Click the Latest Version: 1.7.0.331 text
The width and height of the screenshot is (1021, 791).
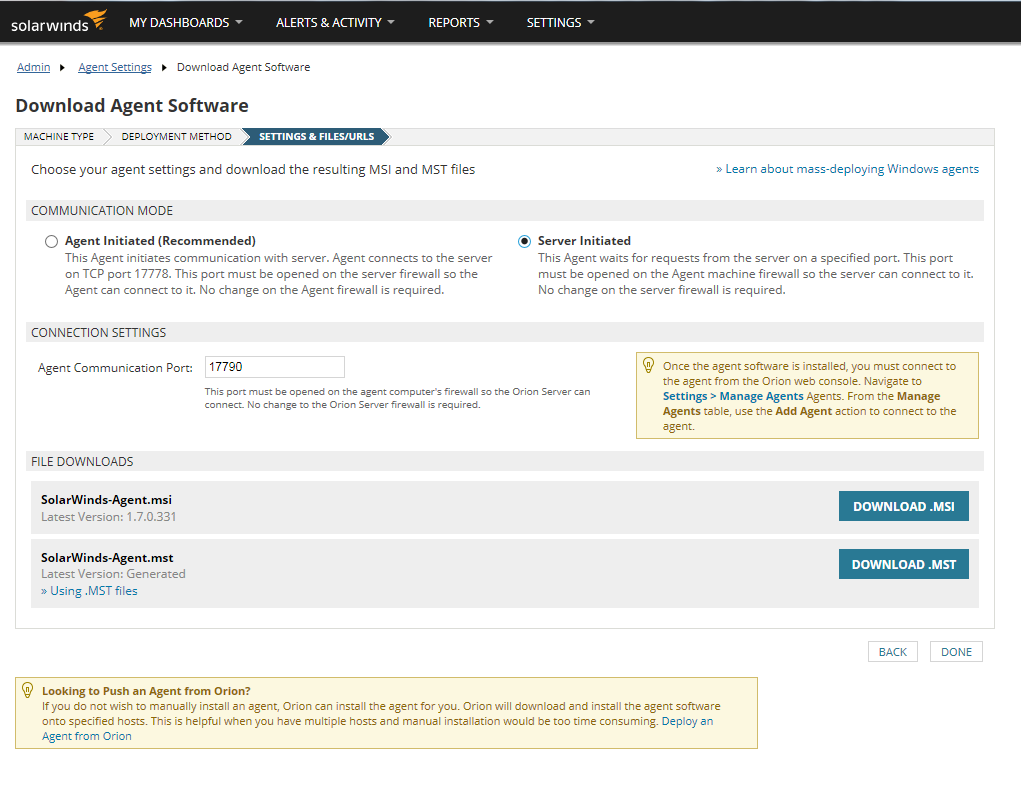pyautogui.click(x=109, y=517)
